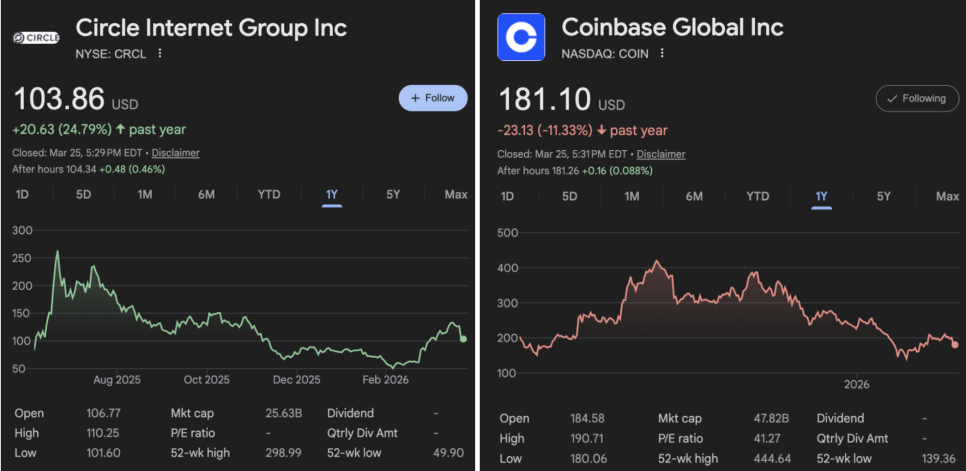The image size is (966, 471).
Task: Click Circle chart peak near 250
Action: (x=57, y=252)
